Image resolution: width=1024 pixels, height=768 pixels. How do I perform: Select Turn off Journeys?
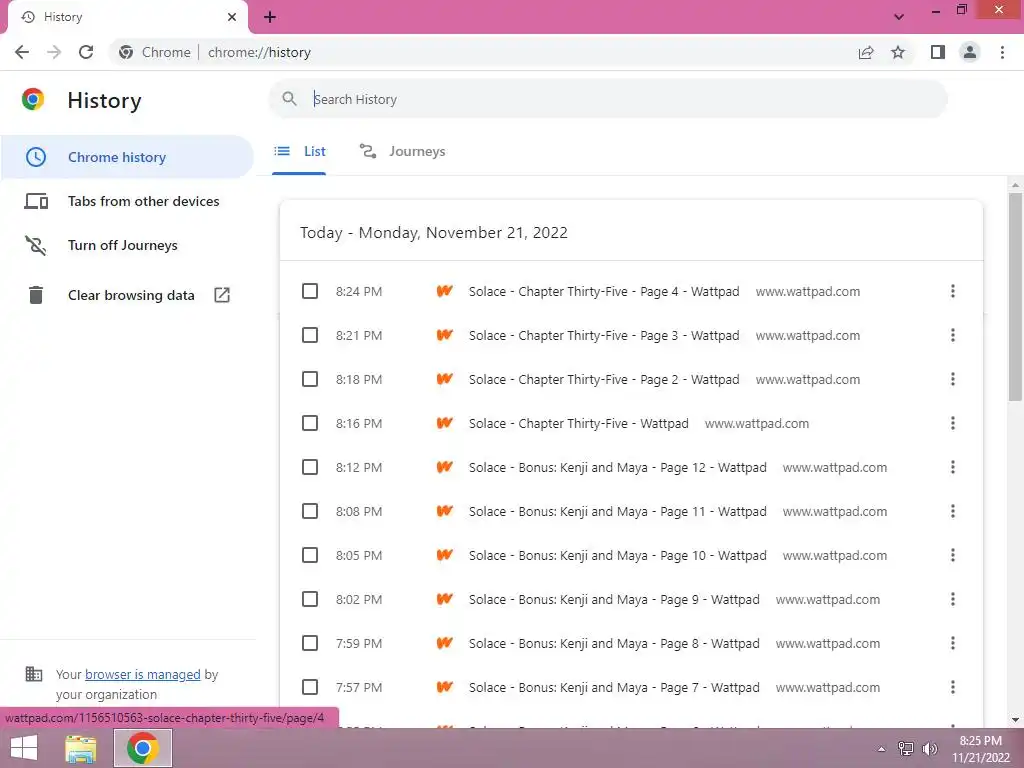pyautogui.click(x=127, y=246)
